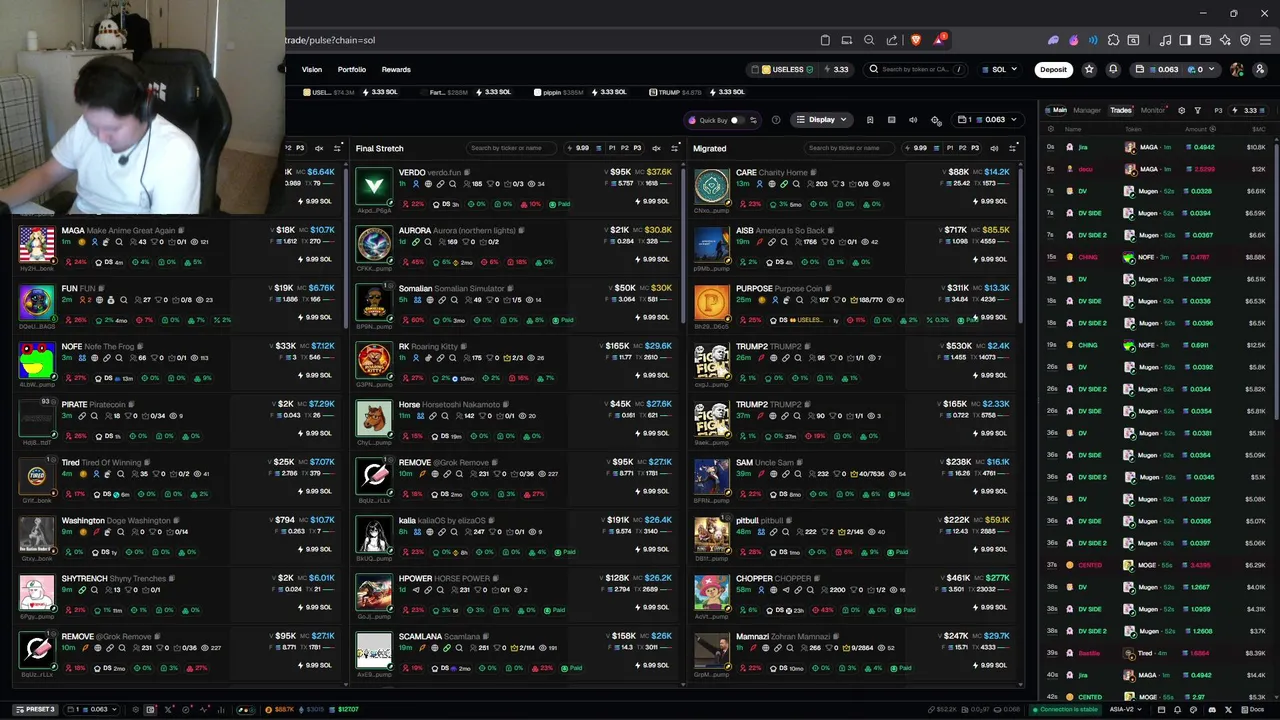Image resolution: width=1280 pixels, height=720 pixels.
Task: Open the help question mark icon
Action: (x=776, y=120)
